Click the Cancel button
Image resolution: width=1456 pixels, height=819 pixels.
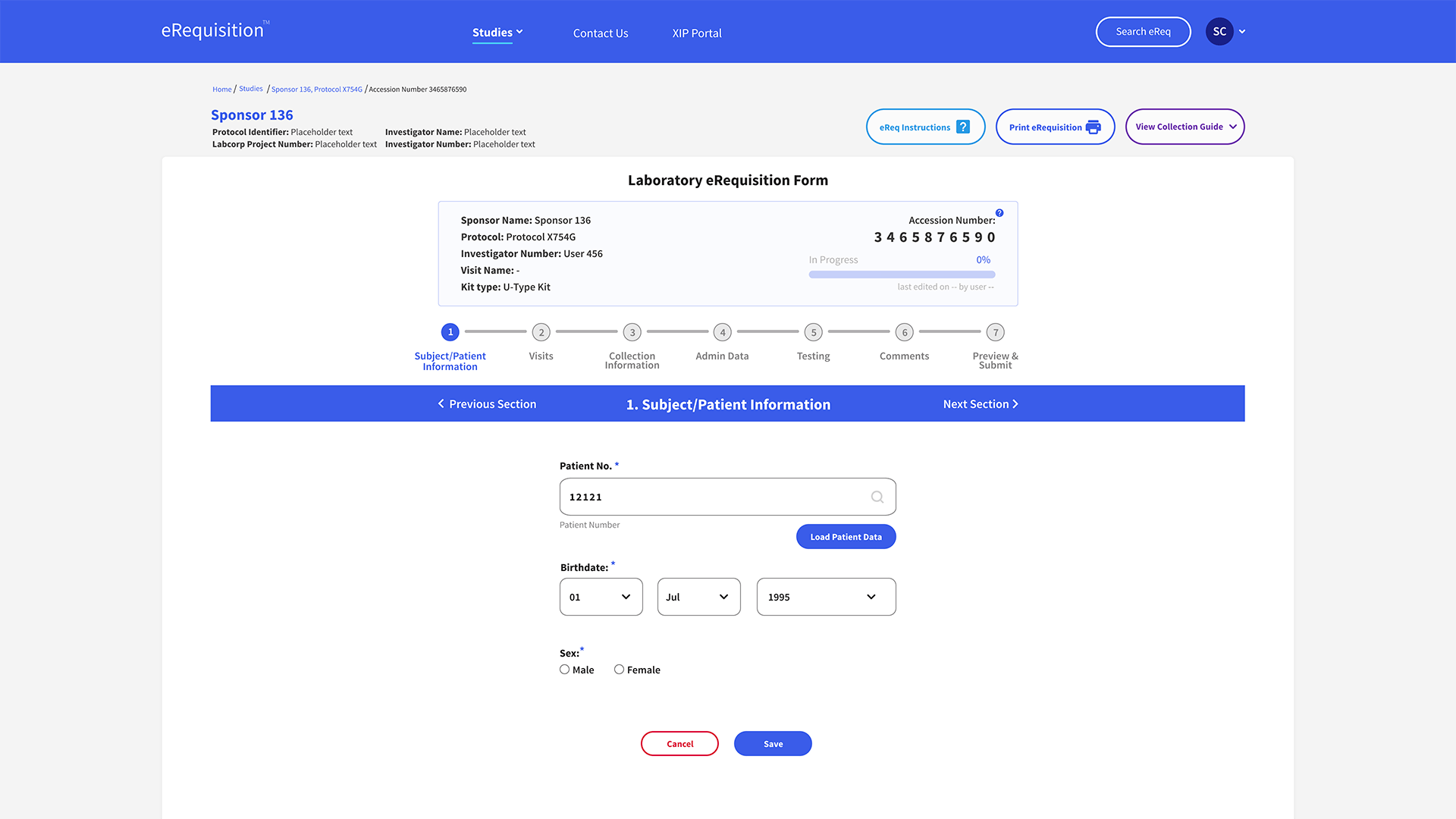pyautogui.click(x=679, y=744)
